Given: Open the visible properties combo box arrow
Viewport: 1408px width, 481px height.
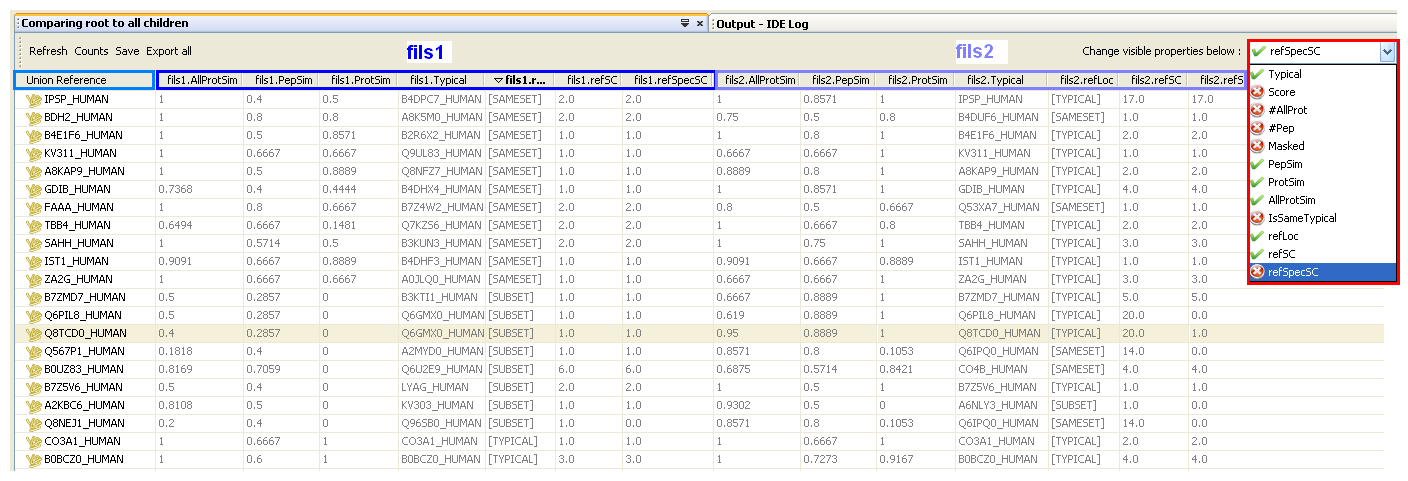Looking at the screenshot, I should 1386,52.
